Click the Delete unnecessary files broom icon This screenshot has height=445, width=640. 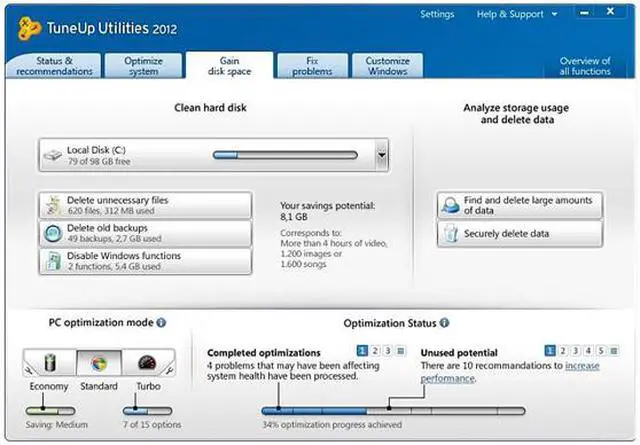click(53, 205)
